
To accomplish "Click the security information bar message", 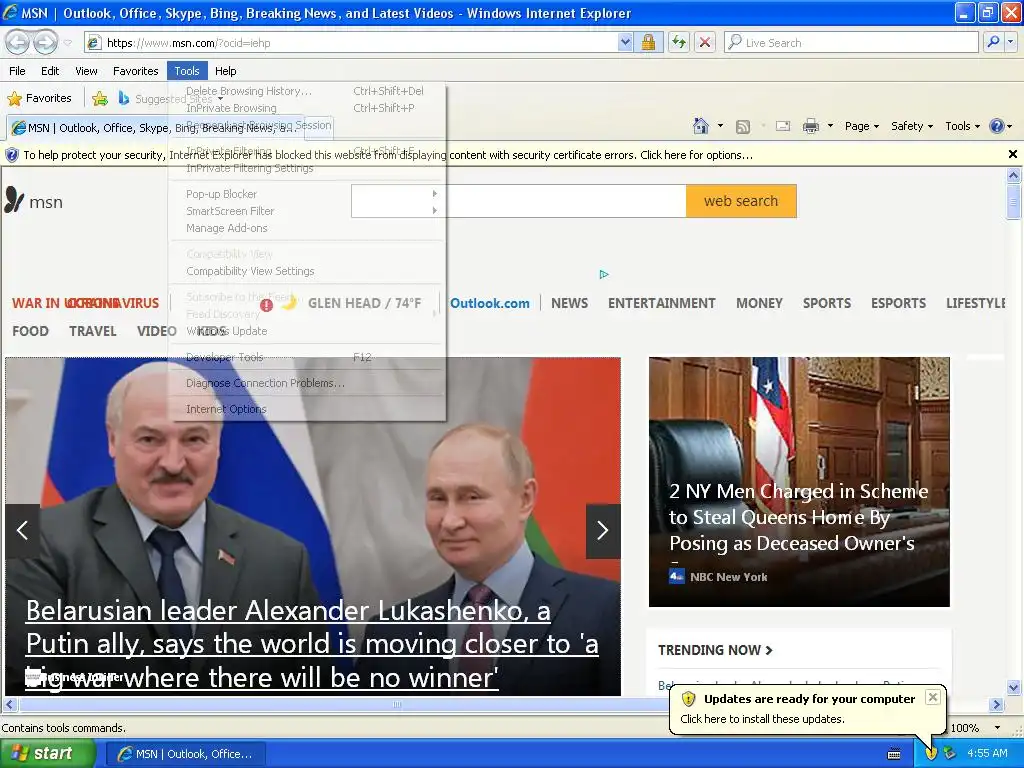I will point(388,155).
